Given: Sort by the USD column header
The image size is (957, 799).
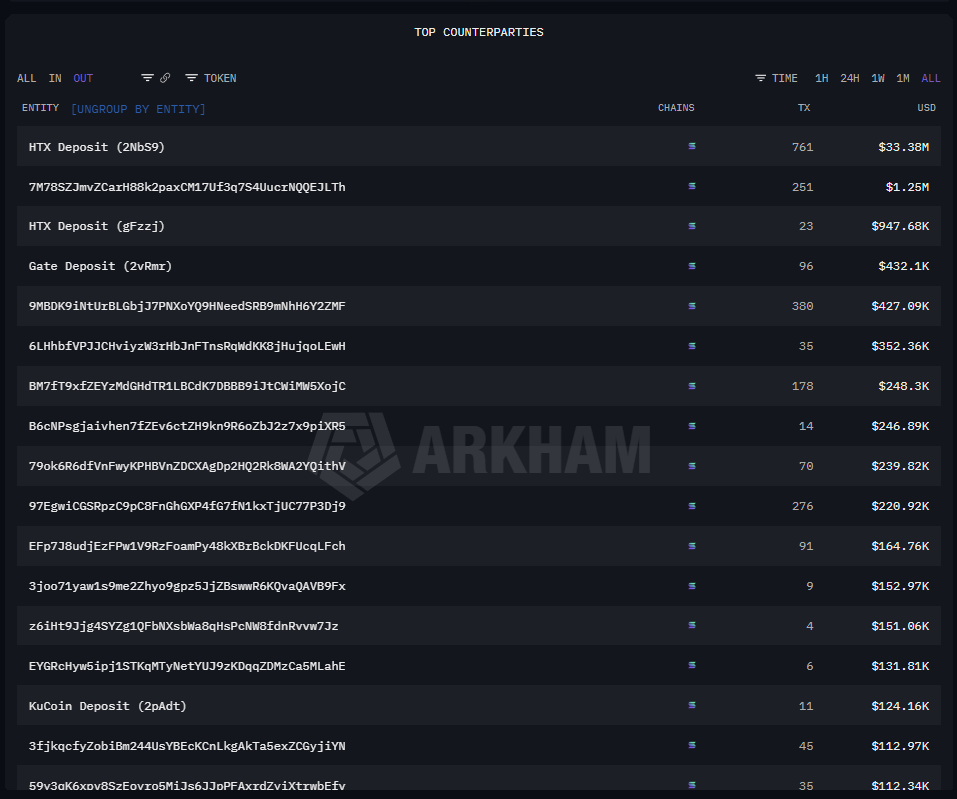Looking at the screenshot, I should (x=926, y=107).
